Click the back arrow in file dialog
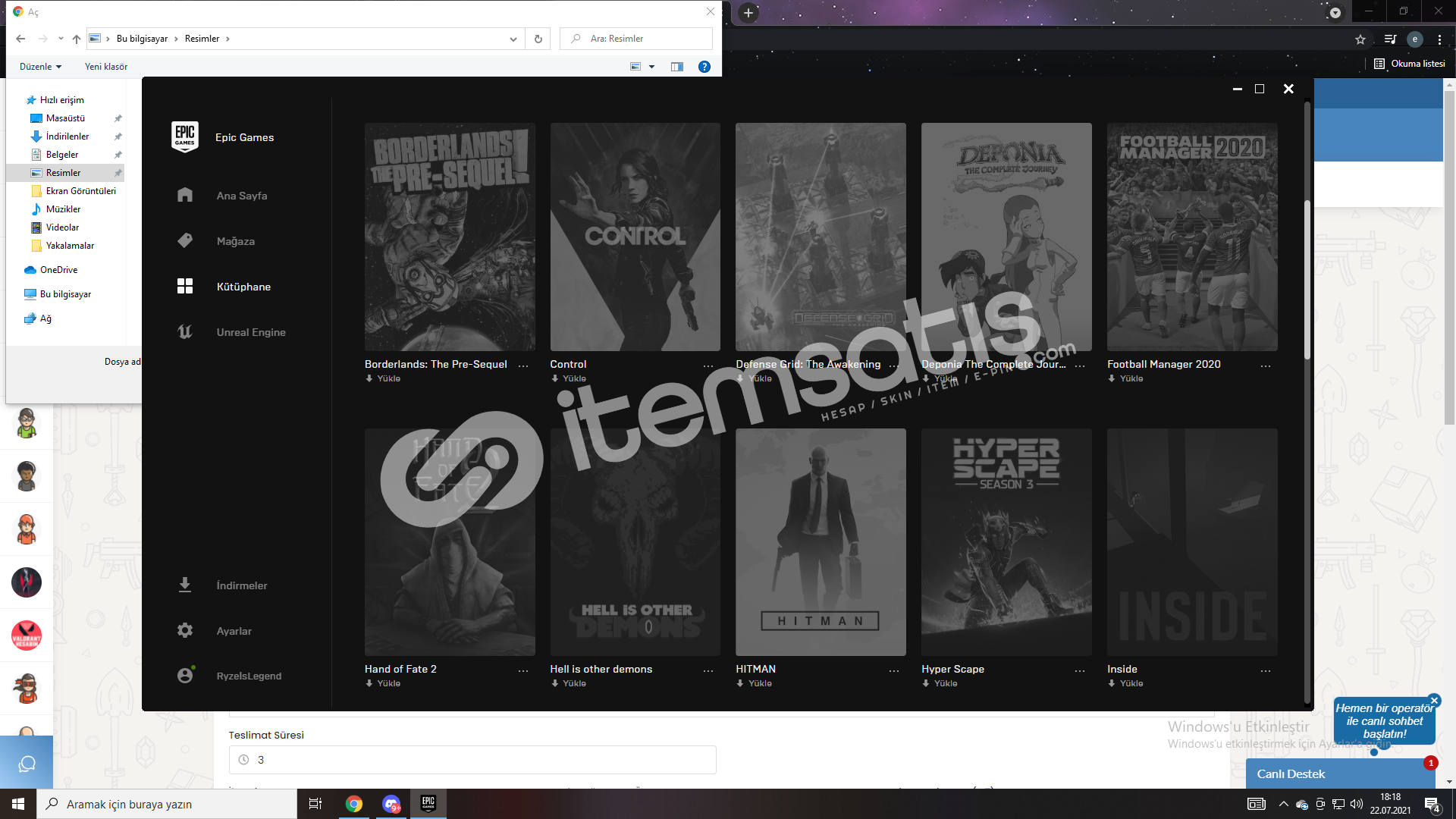1456x819 pixels. [x=20, y=39]
